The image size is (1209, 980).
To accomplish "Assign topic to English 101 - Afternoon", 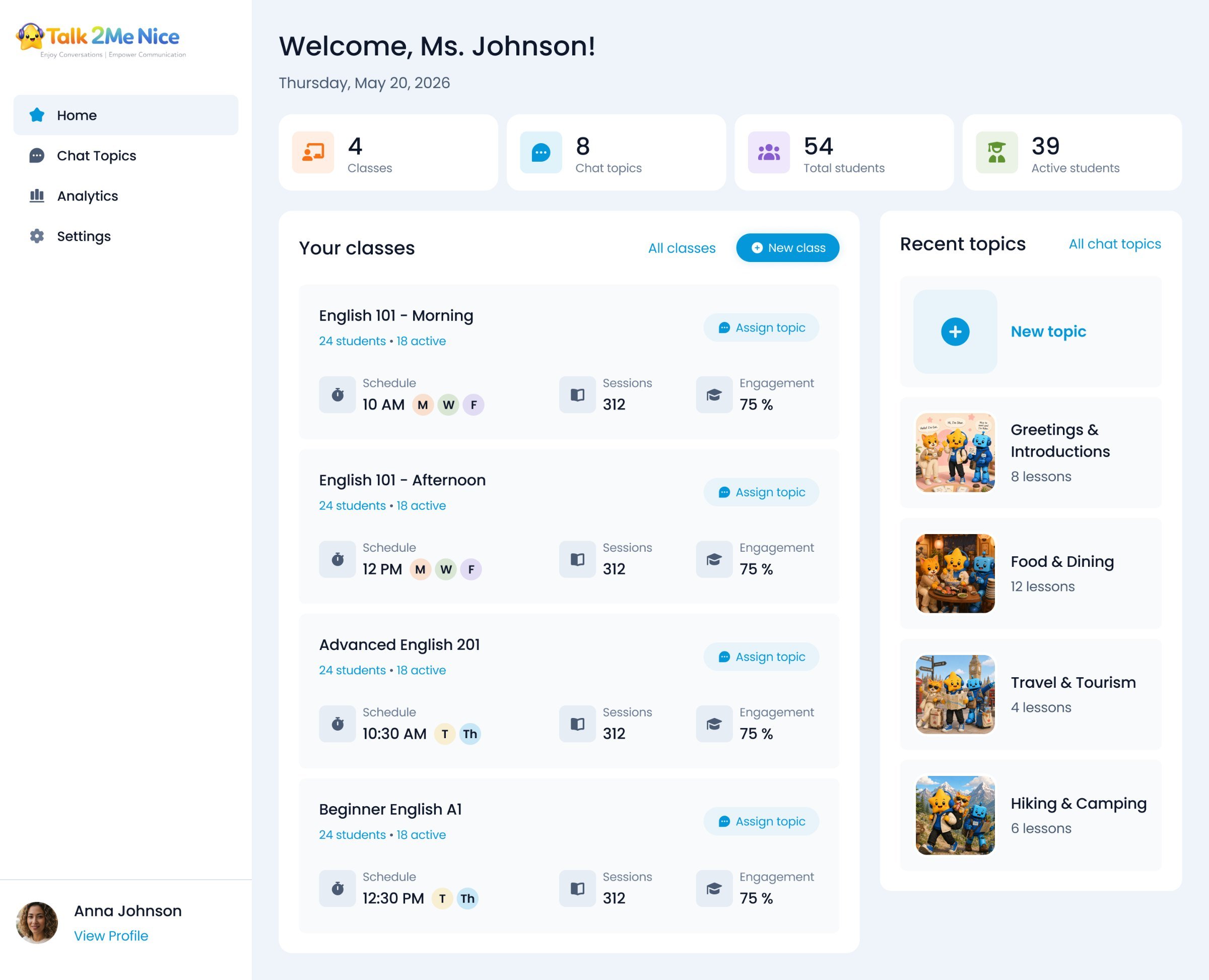I will point(761,492).
